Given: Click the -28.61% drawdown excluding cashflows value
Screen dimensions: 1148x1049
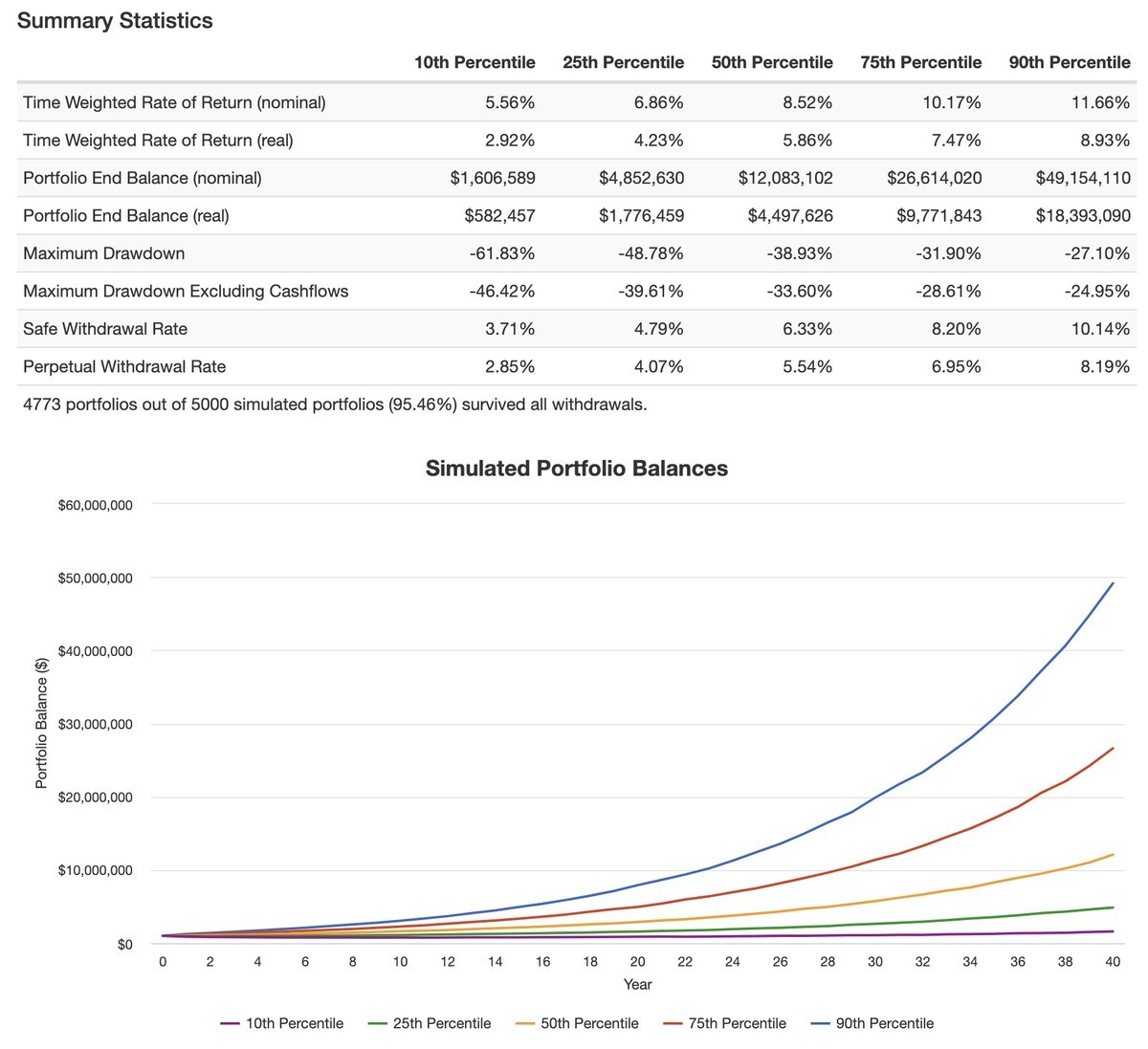Looking at the screenshot, I should [949, 291].
